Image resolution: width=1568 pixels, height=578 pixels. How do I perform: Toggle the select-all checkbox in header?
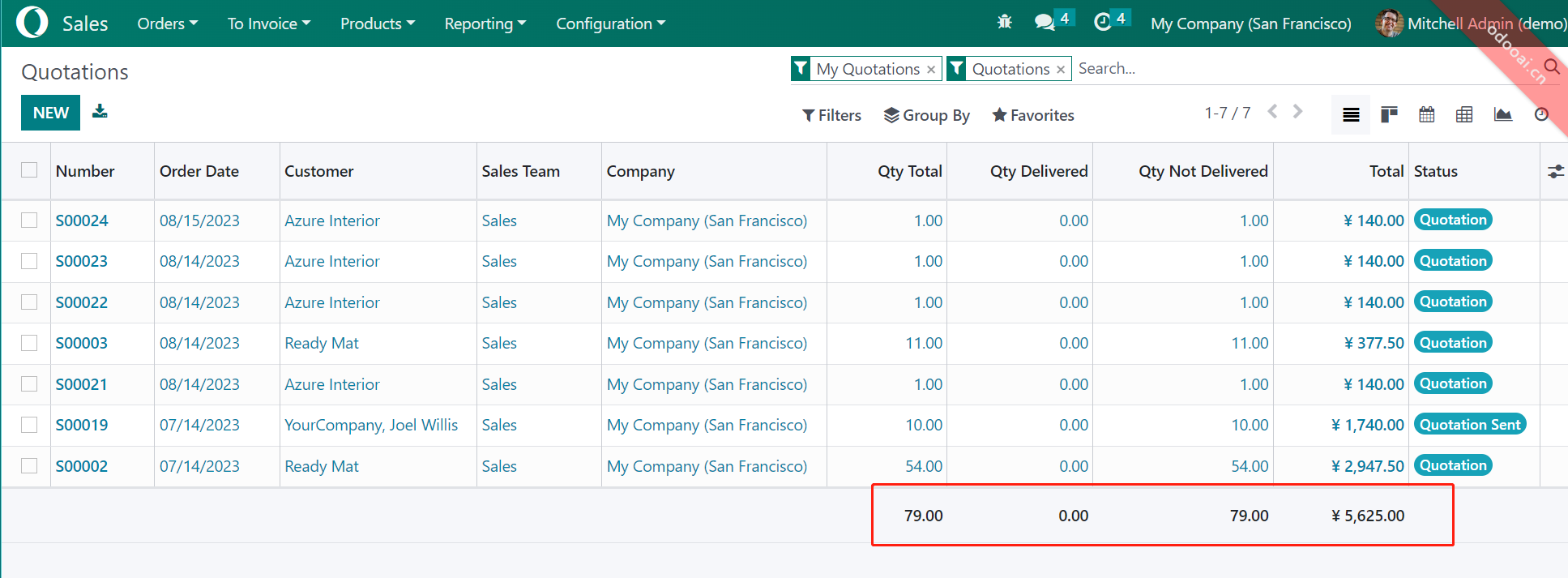click(29, 170)
